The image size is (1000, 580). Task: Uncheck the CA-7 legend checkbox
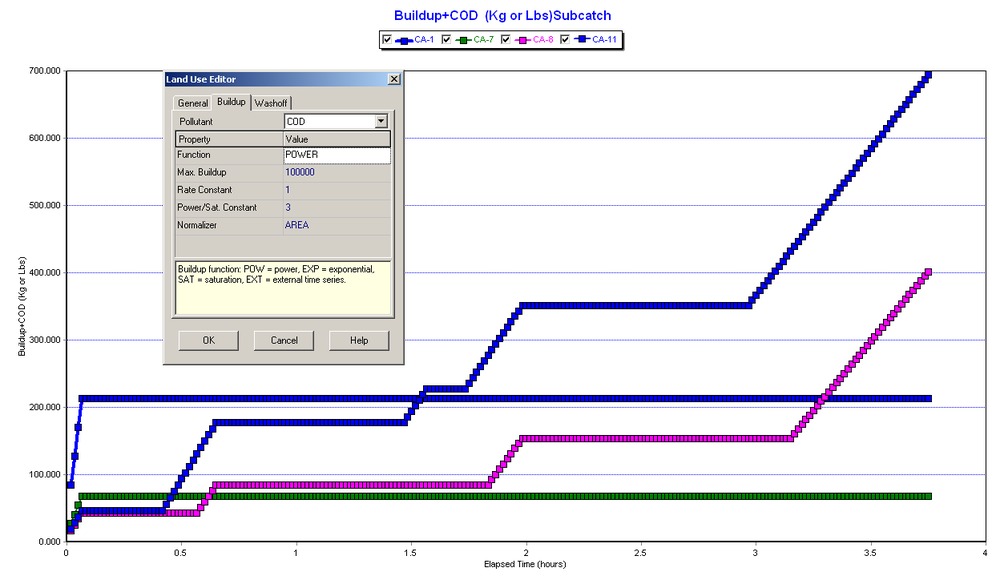[446, 39]
